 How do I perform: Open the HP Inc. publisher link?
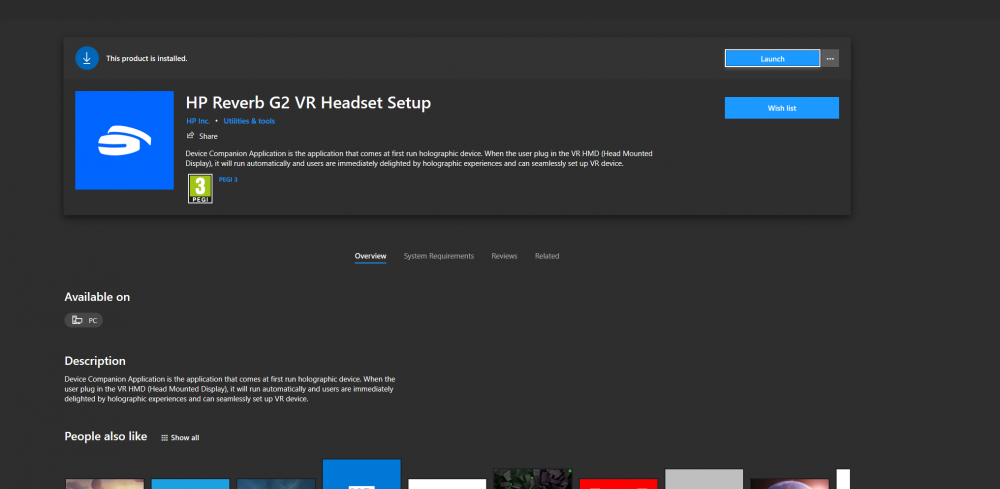click(198, 121)
